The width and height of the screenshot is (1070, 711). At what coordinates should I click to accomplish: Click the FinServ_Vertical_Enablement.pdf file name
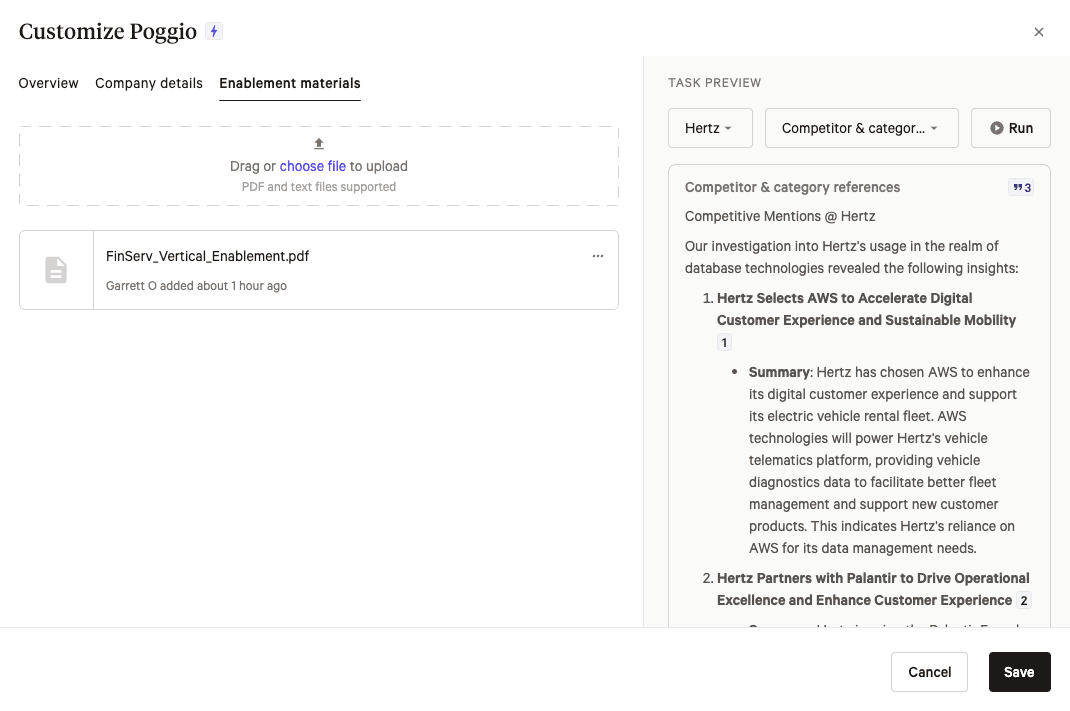pyautogui.click(x=207, y=256)
